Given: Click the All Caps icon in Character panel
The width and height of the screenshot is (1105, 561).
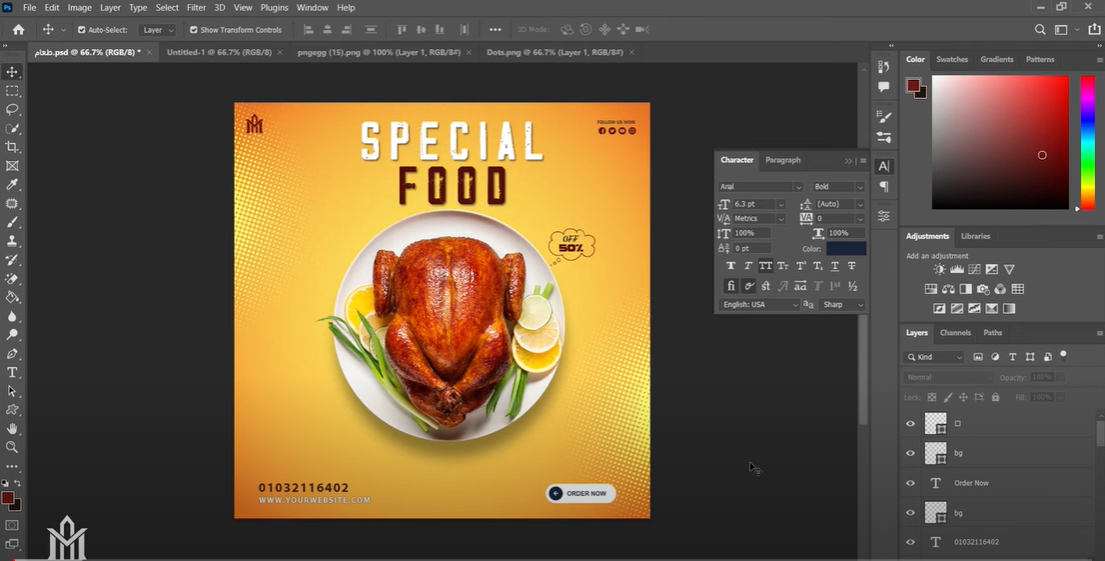Looking at the screenshot, I should 765,266.
